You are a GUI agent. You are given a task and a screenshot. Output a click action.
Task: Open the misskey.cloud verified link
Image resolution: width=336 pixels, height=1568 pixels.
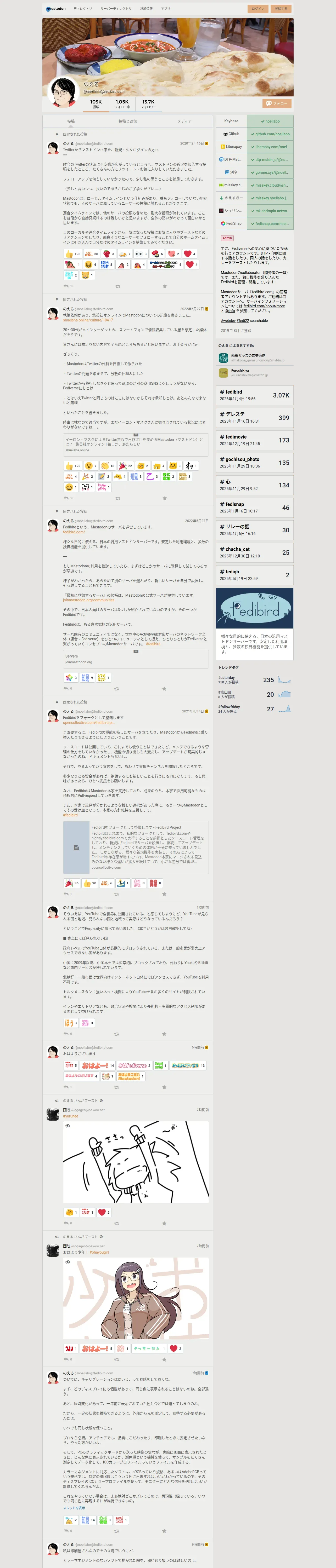point(270,185)
